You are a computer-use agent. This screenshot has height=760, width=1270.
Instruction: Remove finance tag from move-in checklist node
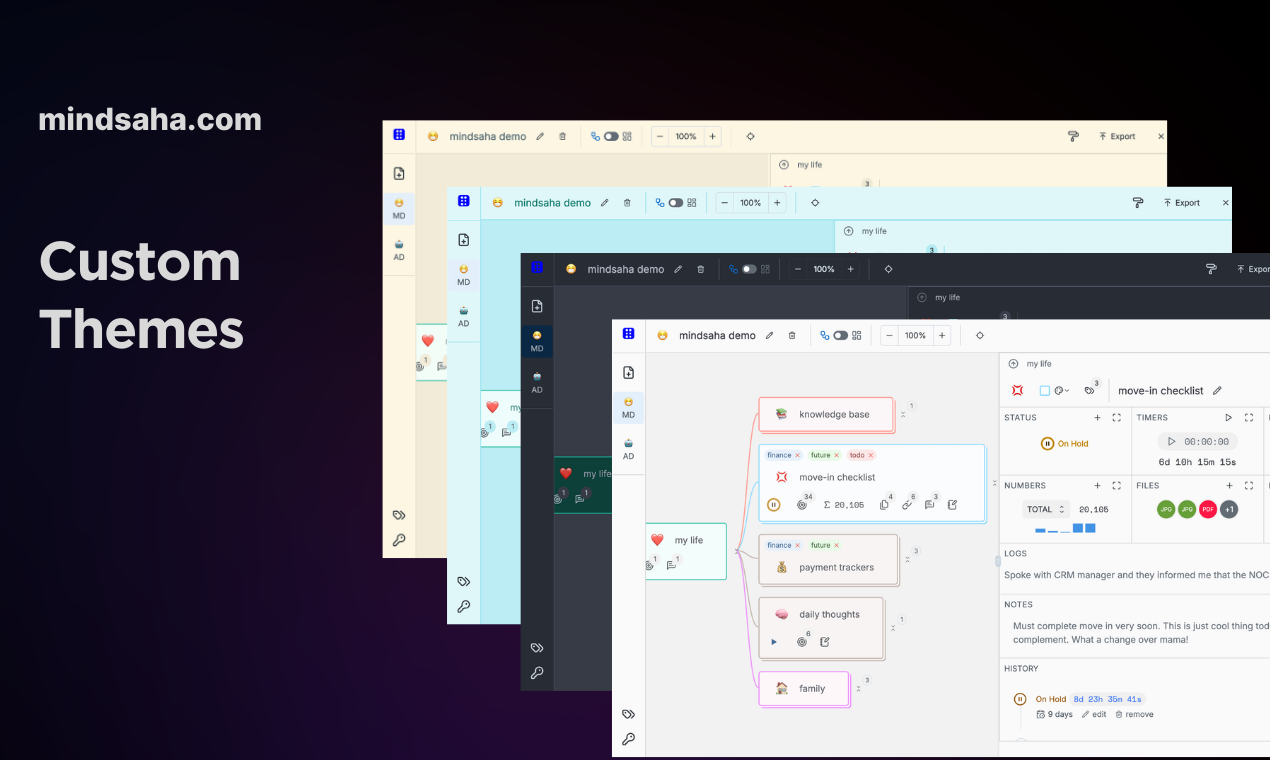point(797,455)
